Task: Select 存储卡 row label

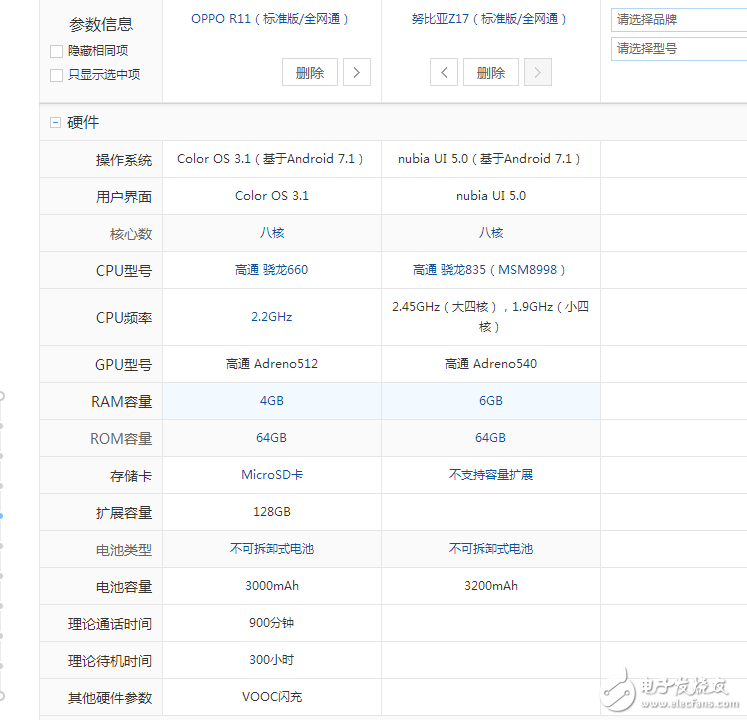Action: point(131,476)
